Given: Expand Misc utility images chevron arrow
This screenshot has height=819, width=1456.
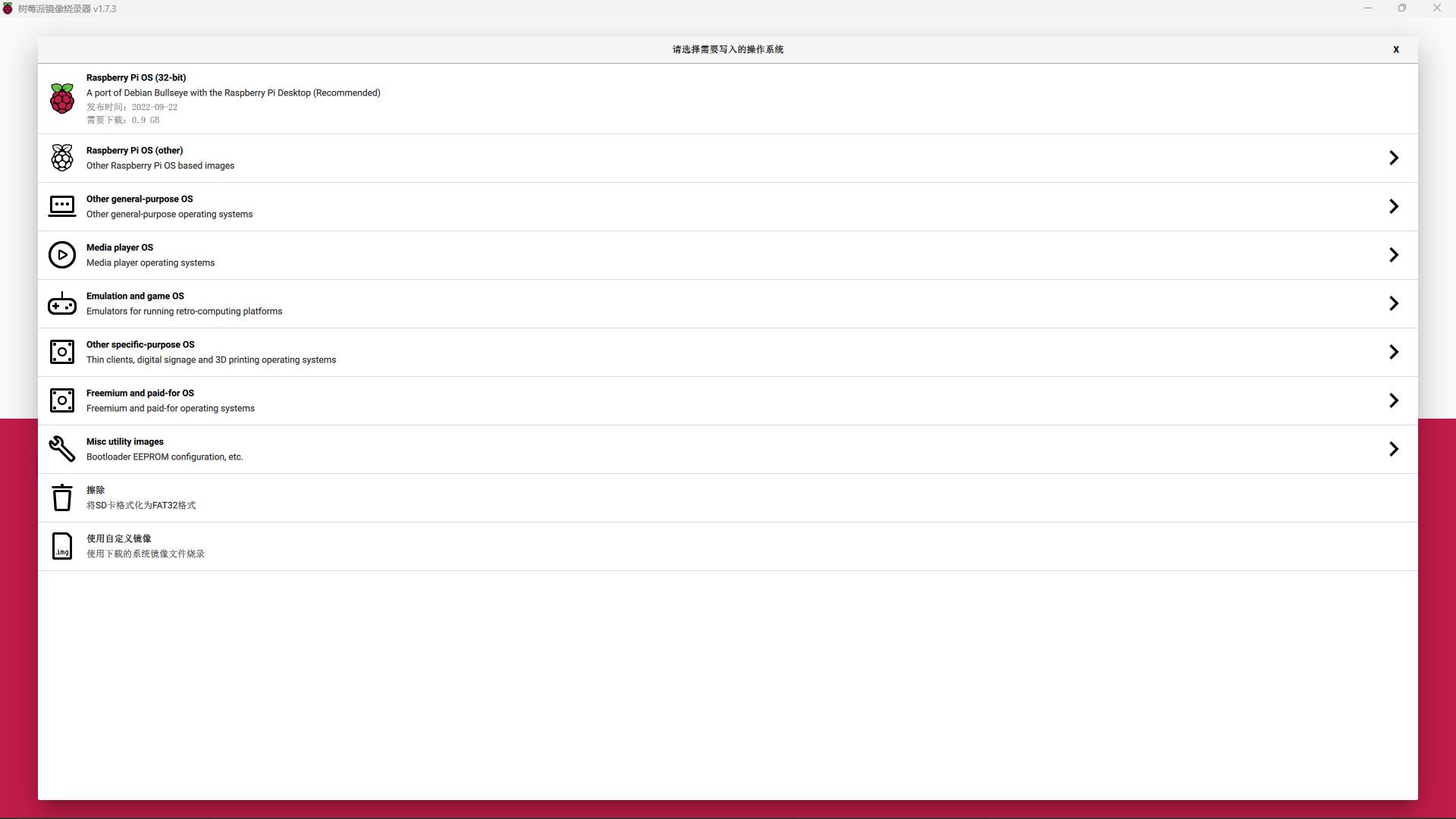Looking at the screenshot, I should point(1393,449).
